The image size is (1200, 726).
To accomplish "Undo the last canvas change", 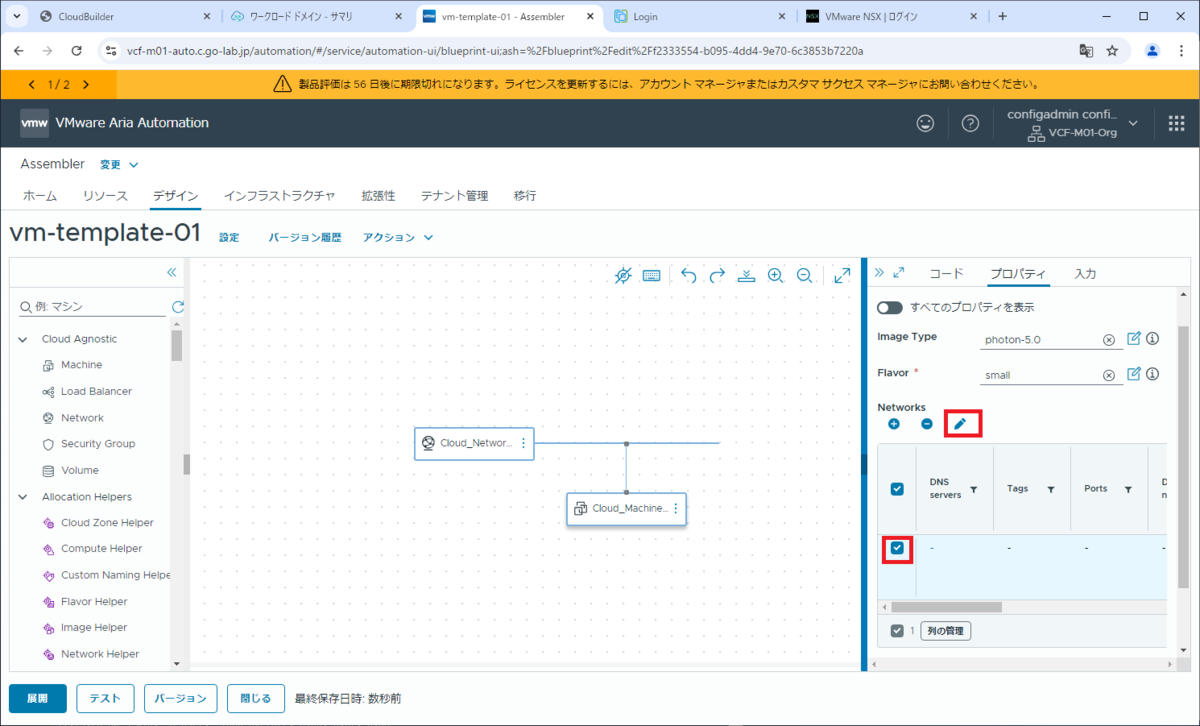I will click(688, 275).
